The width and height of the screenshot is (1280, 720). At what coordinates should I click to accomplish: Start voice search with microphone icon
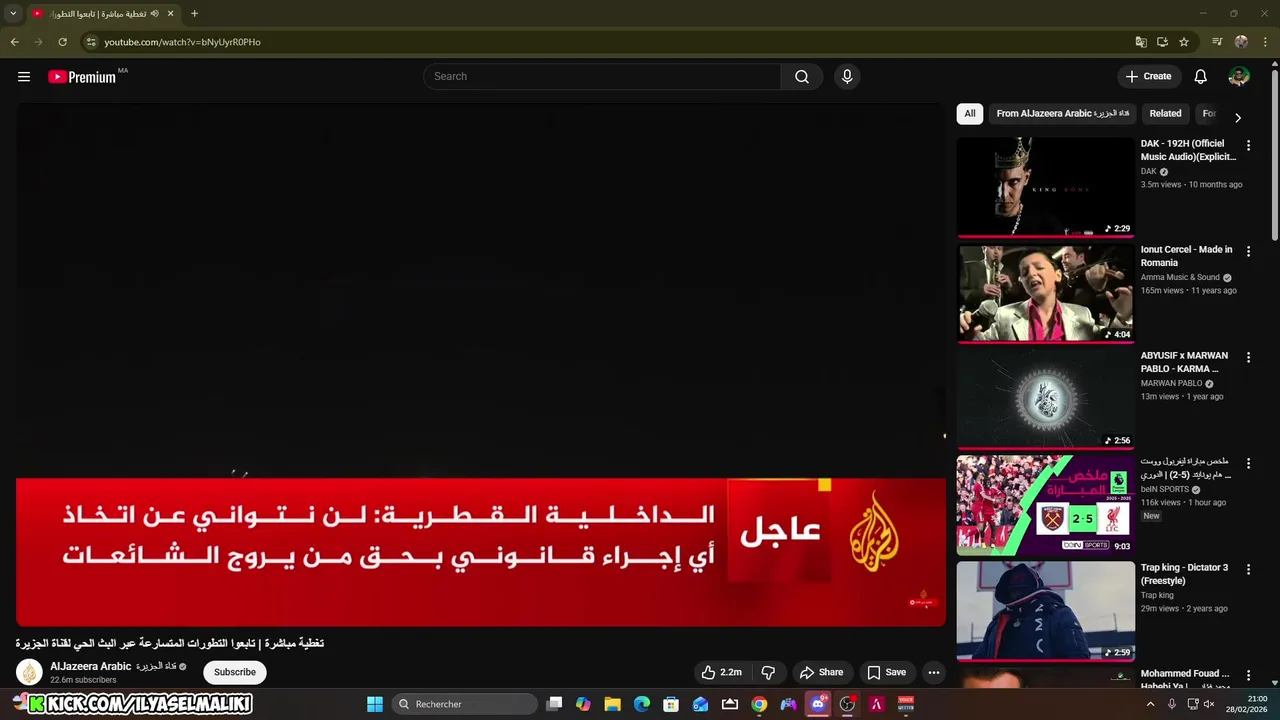click(x=847, y=77)
